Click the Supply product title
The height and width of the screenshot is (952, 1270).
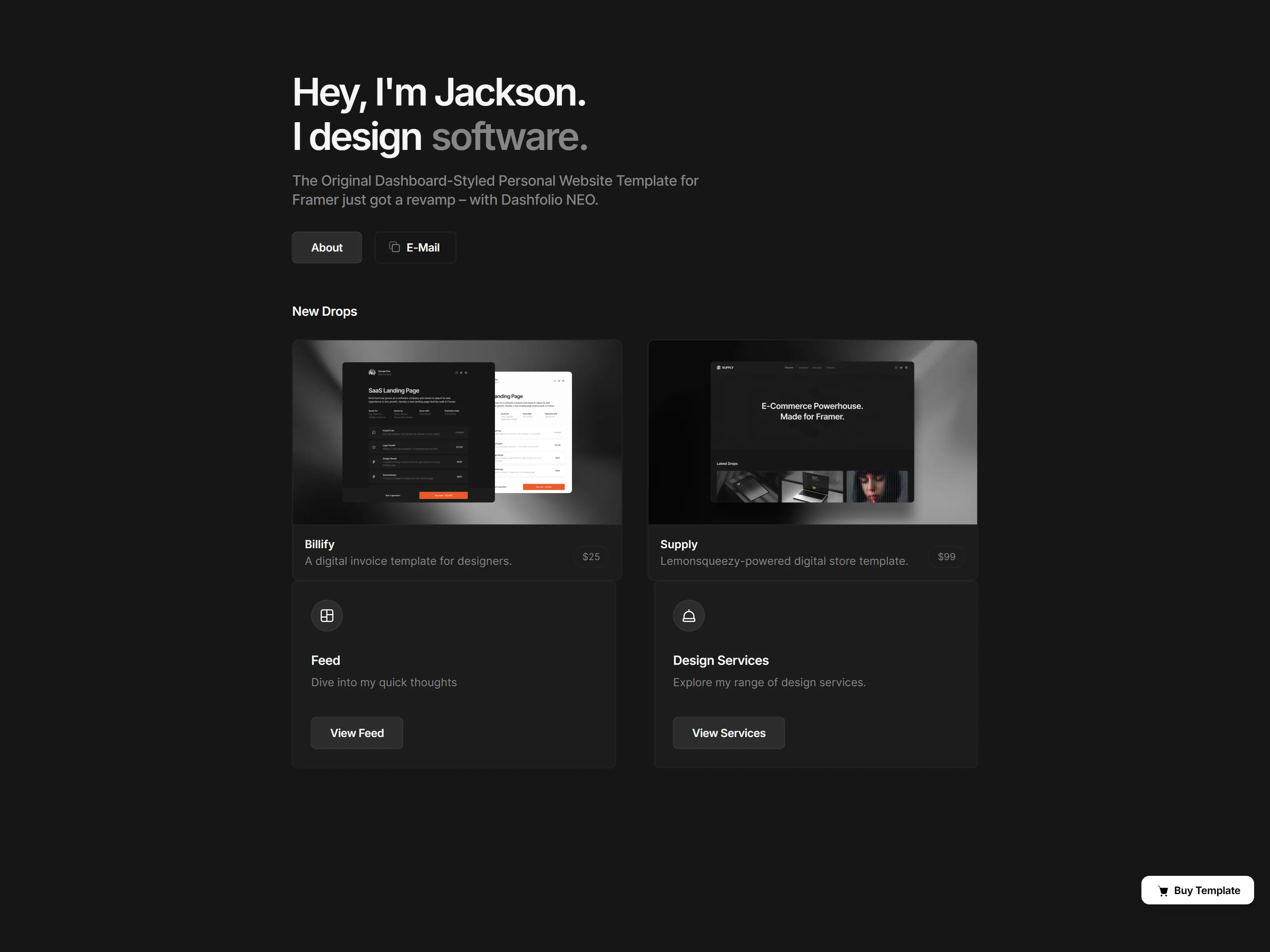click(x=679, y=544)
